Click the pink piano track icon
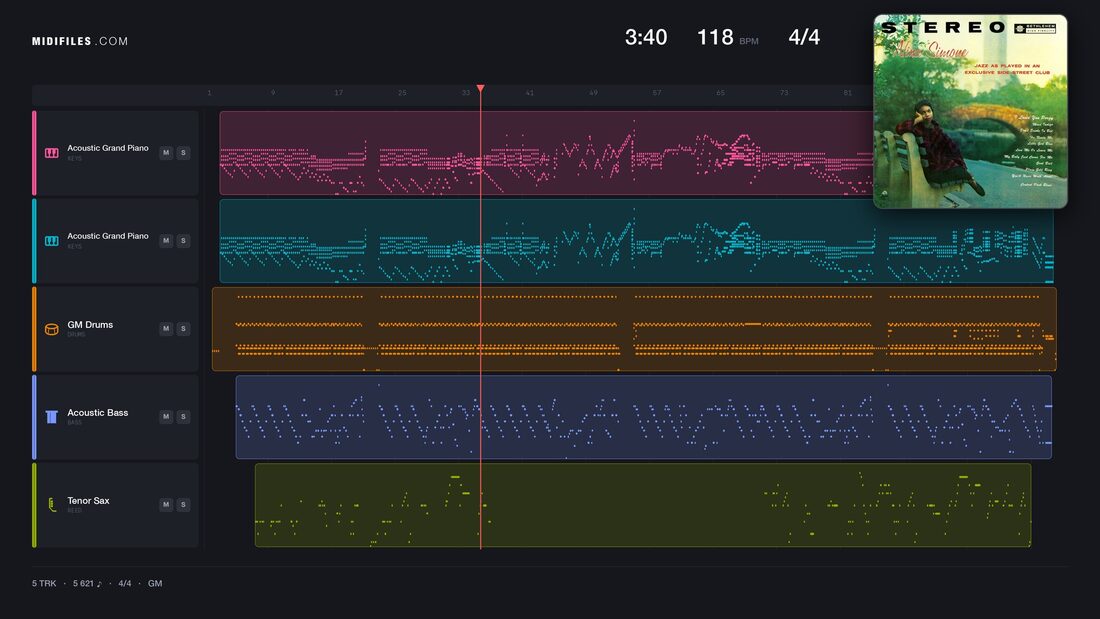Viewport: 1100px width, 619px height. coord(52,153)
